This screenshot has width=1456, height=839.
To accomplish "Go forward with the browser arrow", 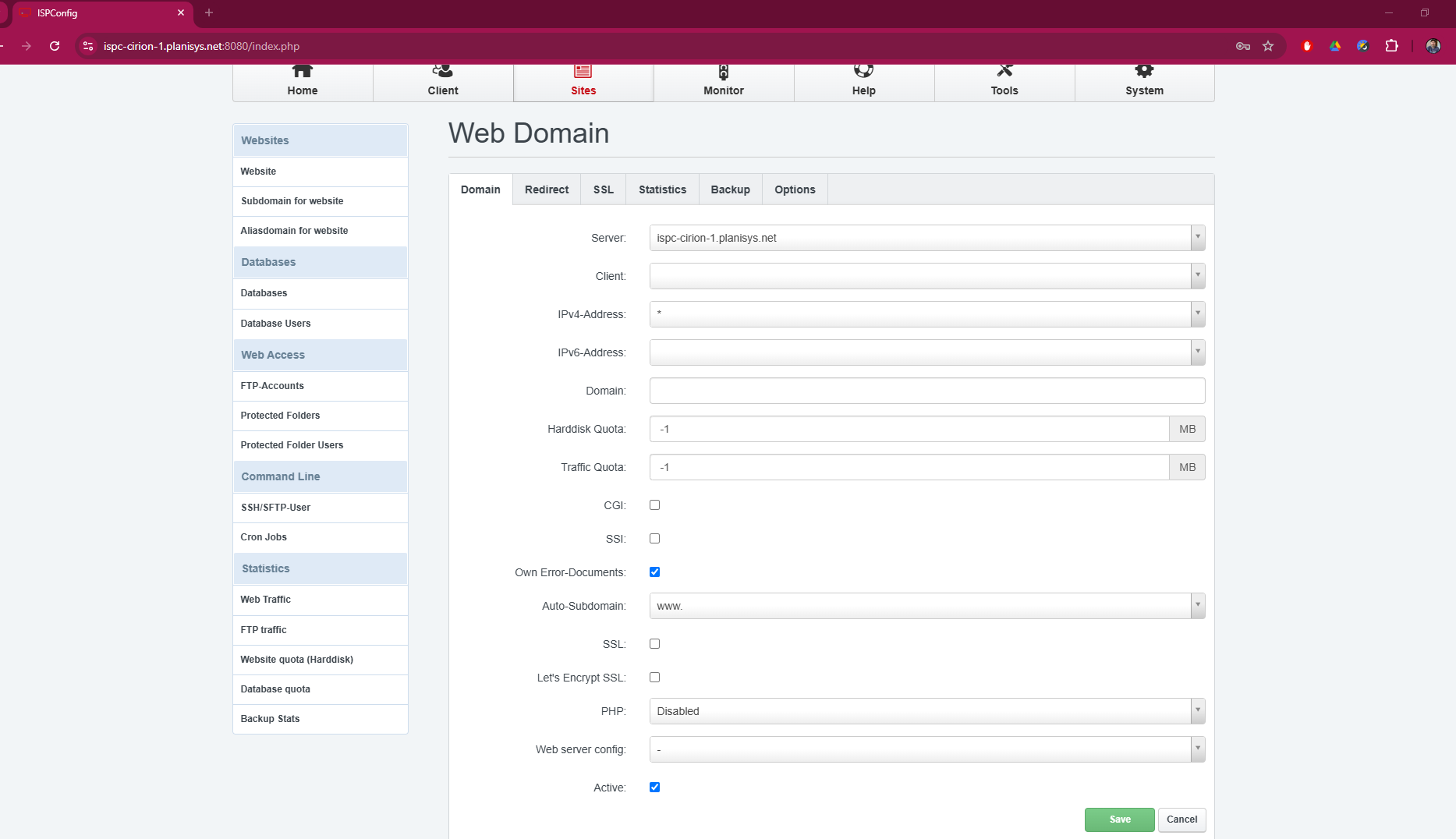I will tap(27, 46).
